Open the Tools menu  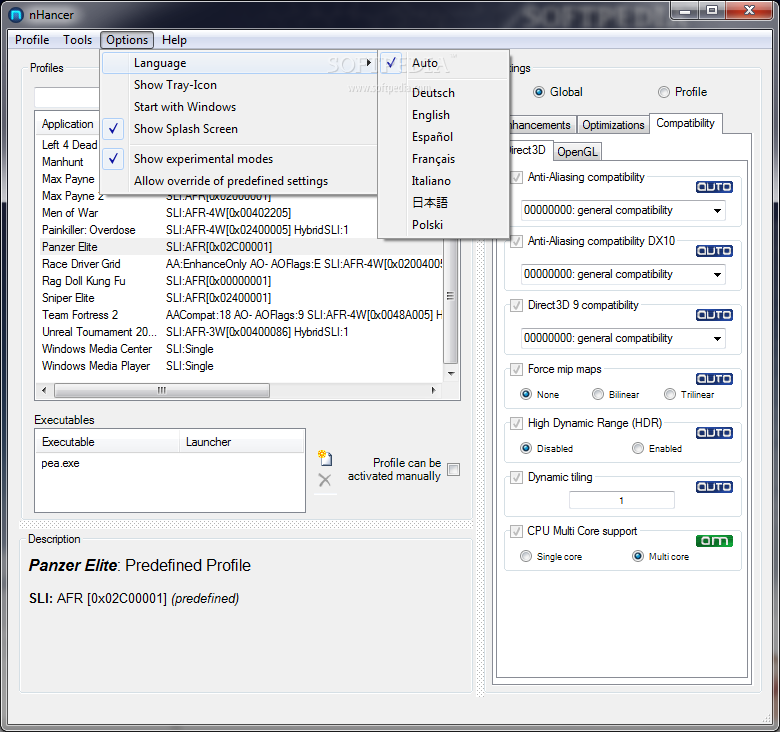(77, 40)
